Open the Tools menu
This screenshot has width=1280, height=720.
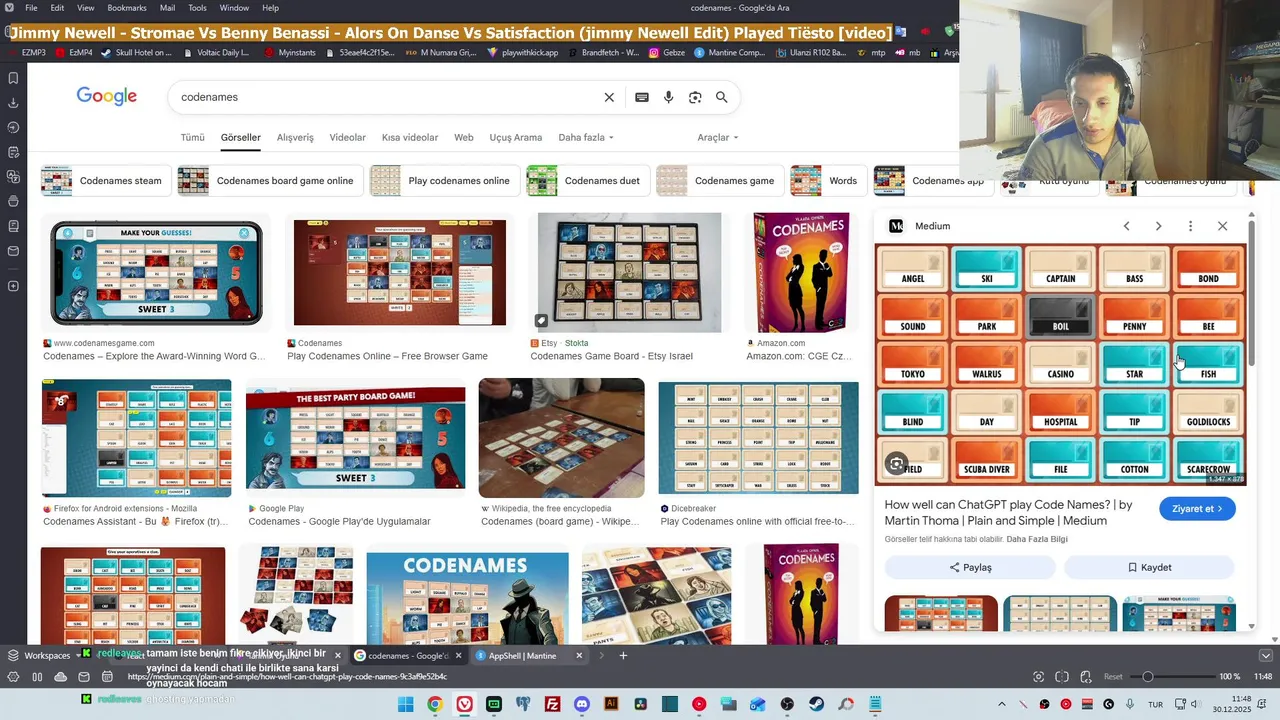pos(197,8)
